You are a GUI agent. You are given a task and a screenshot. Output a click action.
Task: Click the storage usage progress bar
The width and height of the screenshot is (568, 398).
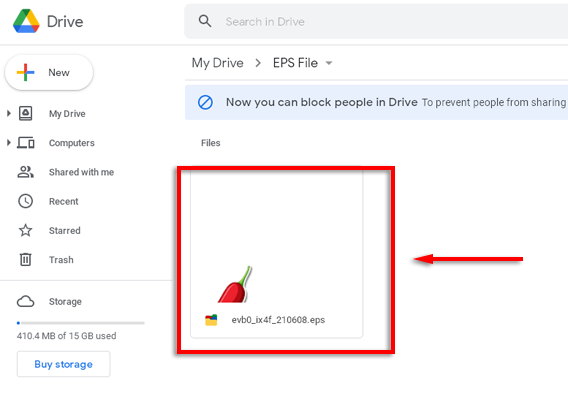click(80, 323)
